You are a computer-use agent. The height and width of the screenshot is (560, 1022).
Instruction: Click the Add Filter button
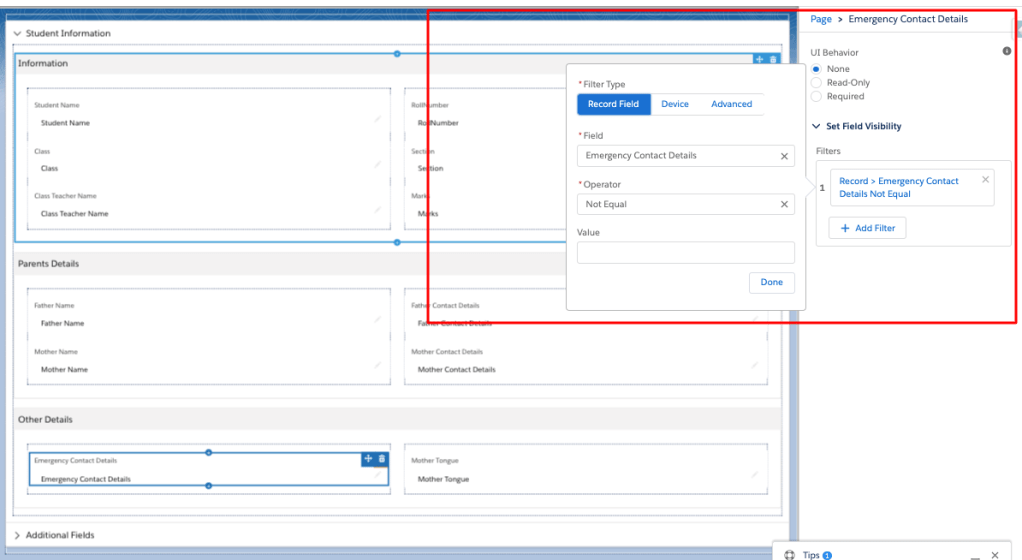click(x=867, y=228)
